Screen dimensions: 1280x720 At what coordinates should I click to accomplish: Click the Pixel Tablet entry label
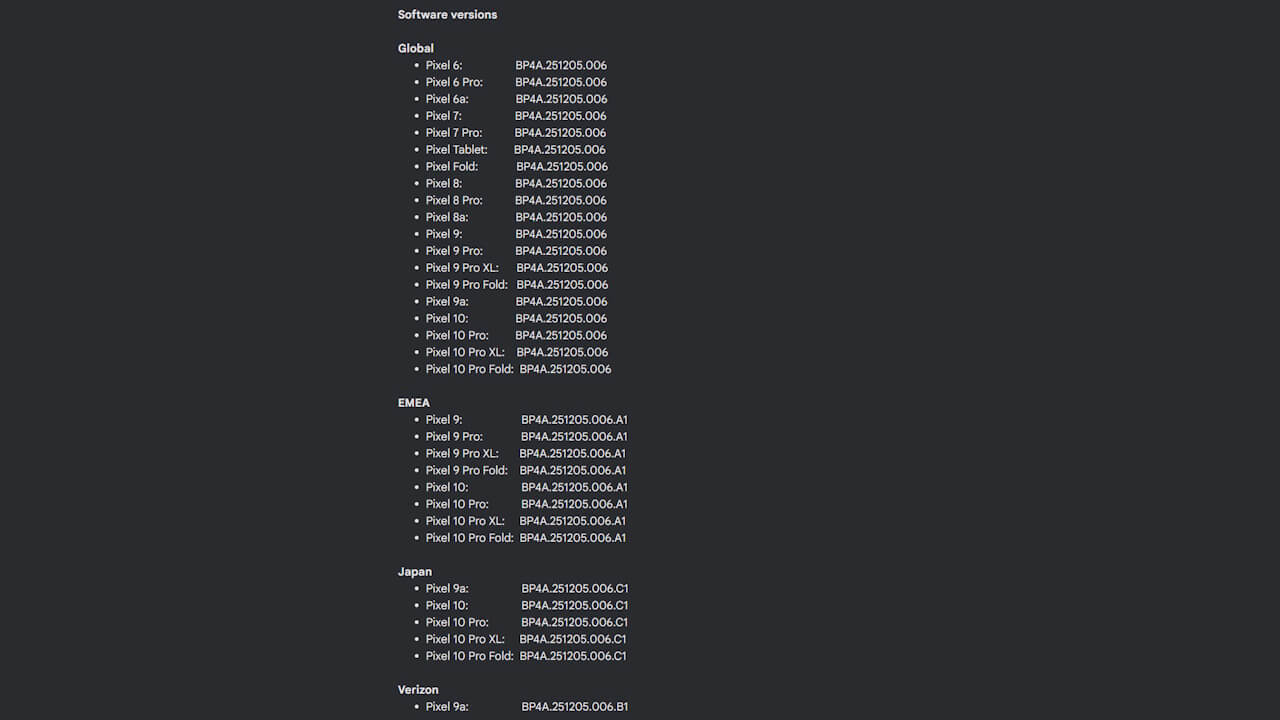[457, 150]
